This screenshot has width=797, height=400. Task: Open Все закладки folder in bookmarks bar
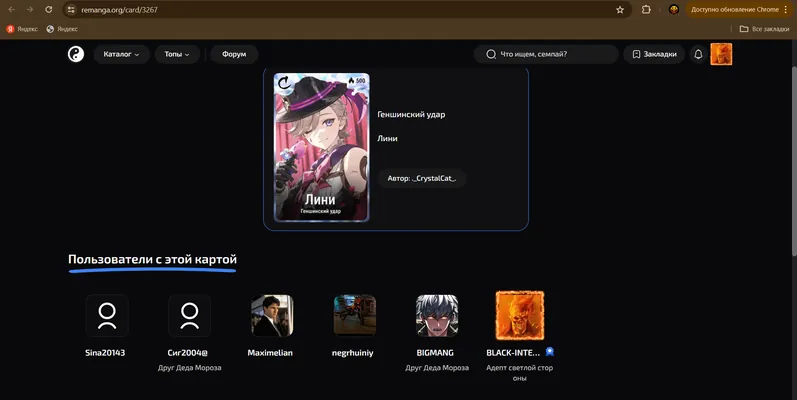coord(764,29)
